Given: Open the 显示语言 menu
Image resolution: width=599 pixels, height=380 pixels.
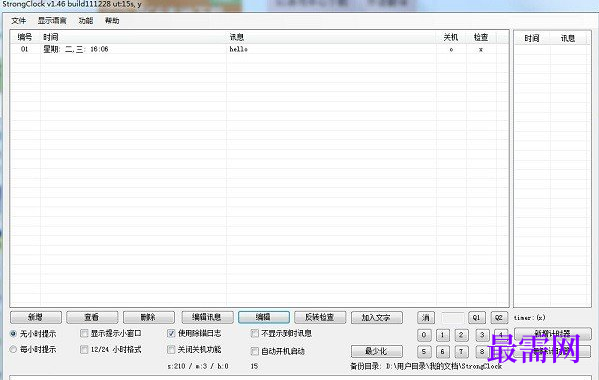Looking at the screenshot, I should 52,21.
